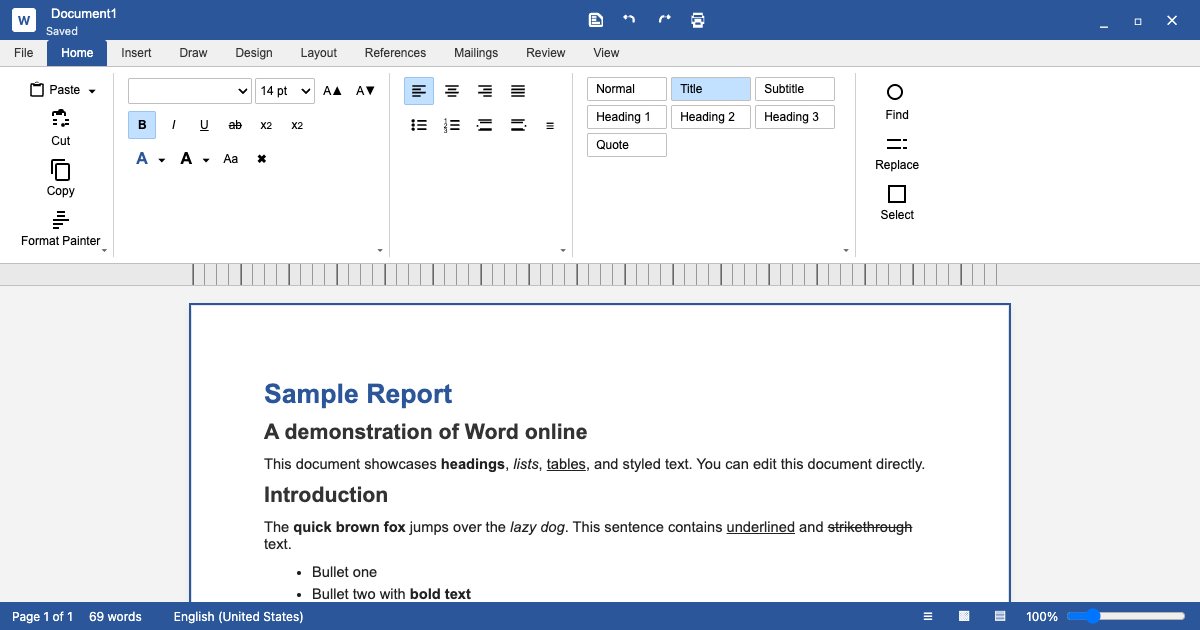Switch to the Draw tab
Screen dimensions: 1200x630
(x=193, y=53)
